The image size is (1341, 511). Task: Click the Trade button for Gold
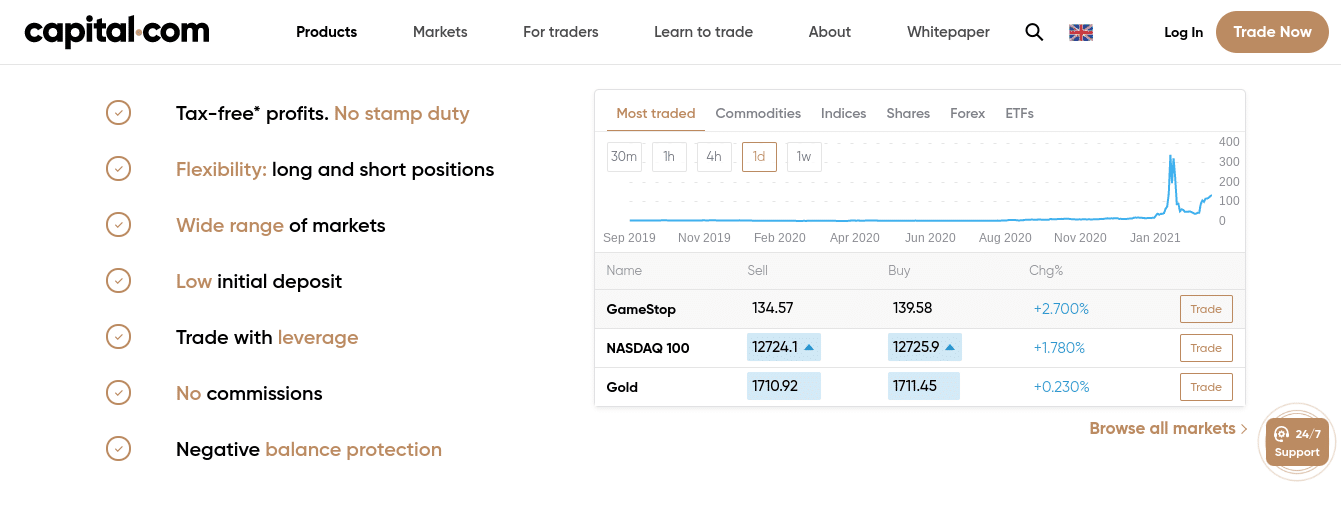click(1206, 387)
